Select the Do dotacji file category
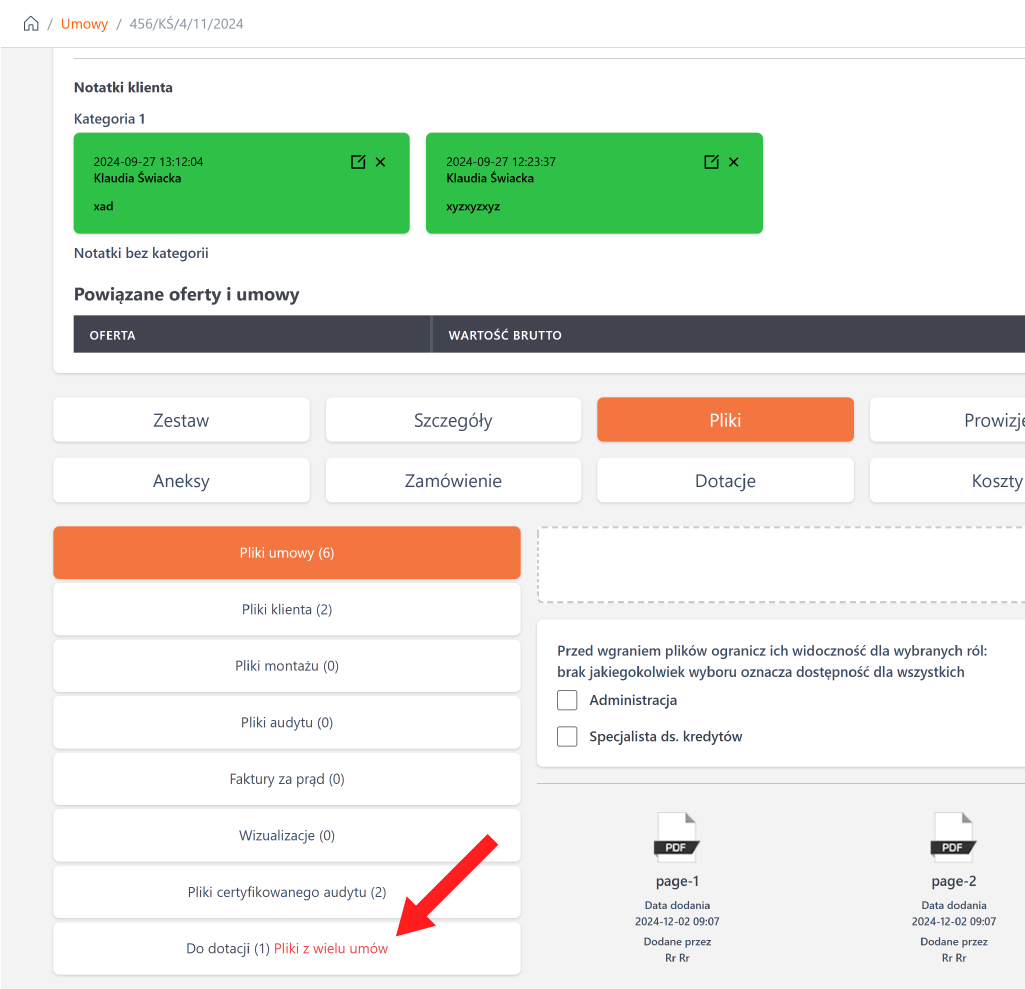 pos(228,949)
